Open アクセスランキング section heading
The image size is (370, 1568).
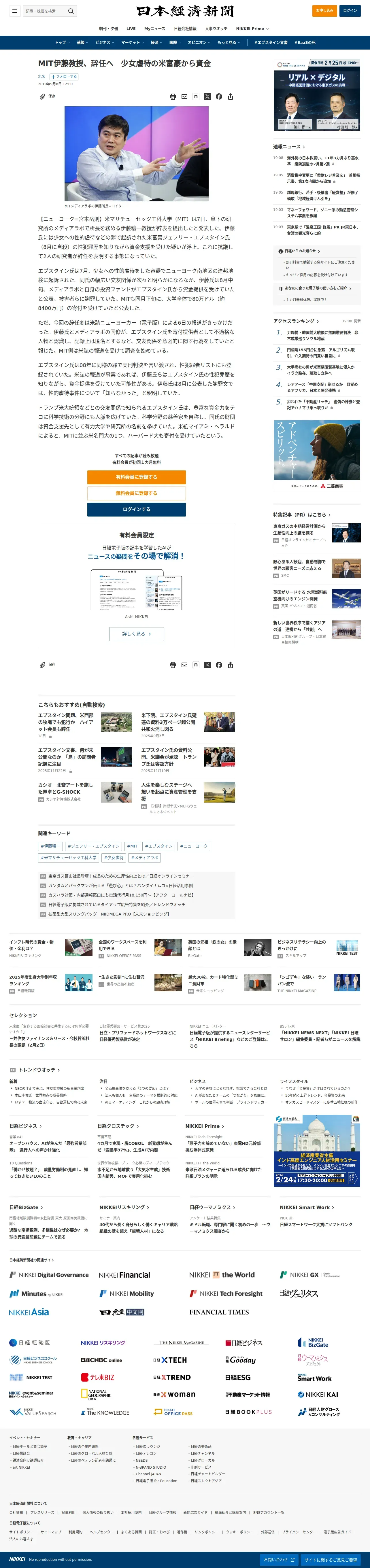pos(296,321)
